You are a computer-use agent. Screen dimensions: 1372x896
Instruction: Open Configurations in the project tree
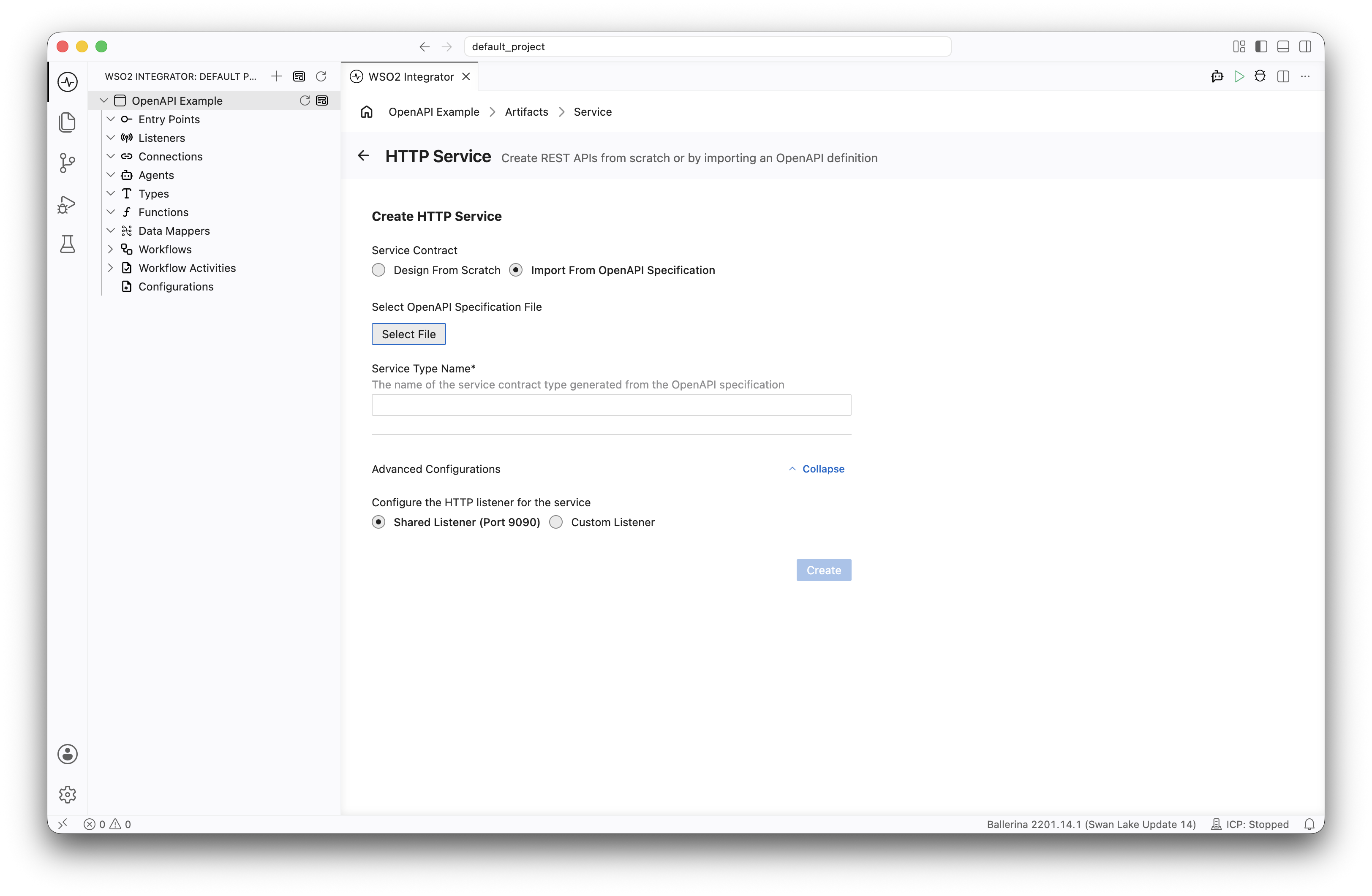pos(176,286)
